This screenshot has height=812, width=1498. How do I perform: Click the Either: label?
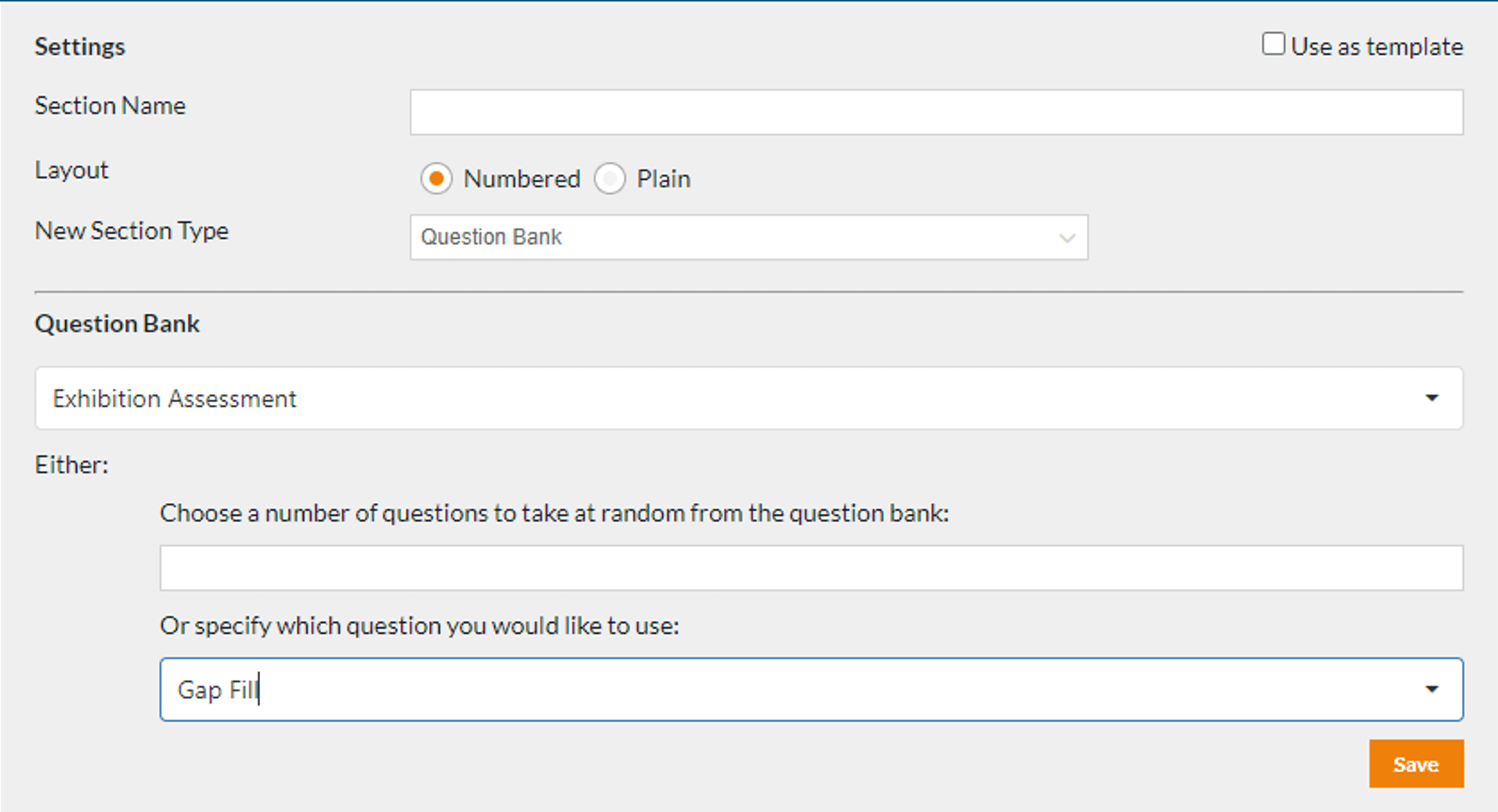coord(71,464)
